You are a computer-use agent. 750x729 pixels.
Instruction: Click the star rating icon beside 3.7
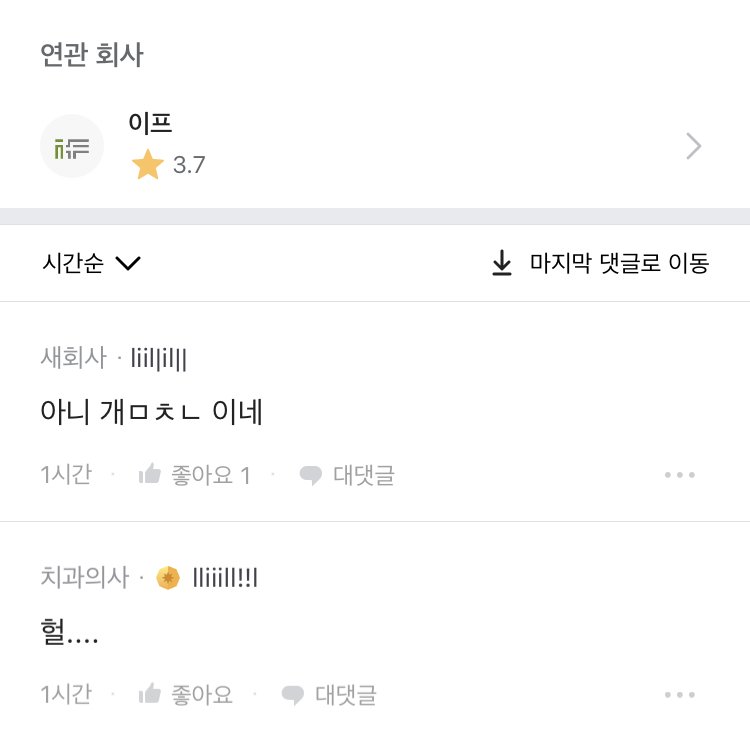147,165
